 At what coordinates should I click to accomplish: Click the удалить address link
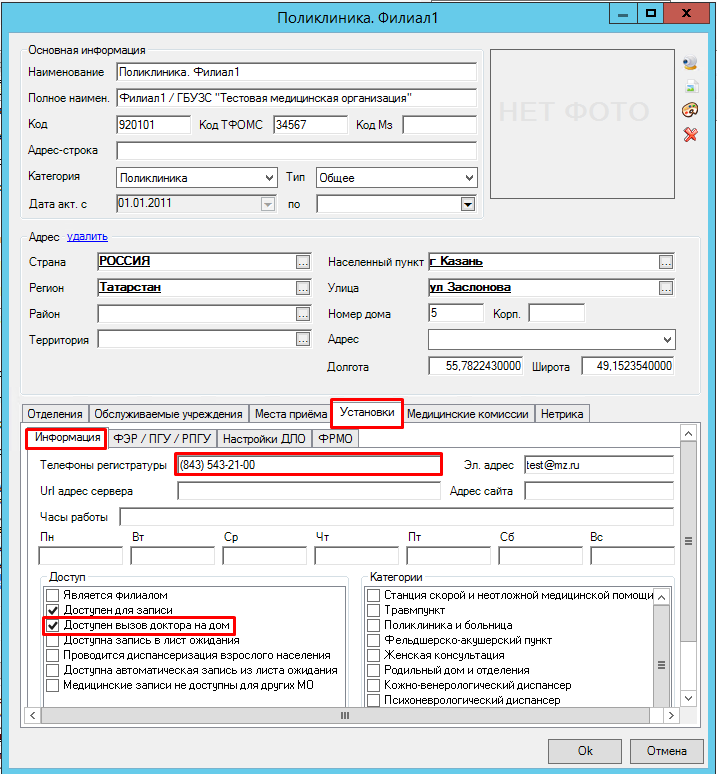(x=87, y=236)
